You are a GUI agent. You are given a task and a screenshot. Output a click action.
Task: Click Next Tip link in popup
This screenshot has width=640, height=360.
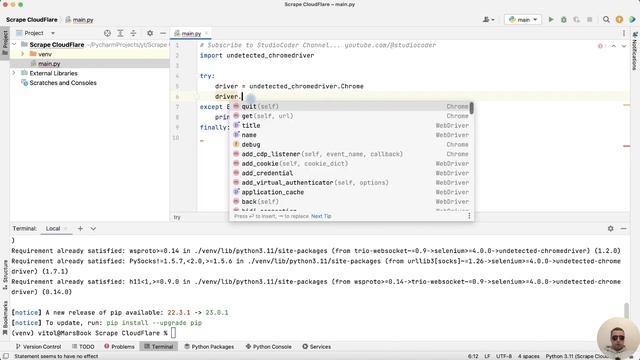pyautogui.click(x=321, y=216)
